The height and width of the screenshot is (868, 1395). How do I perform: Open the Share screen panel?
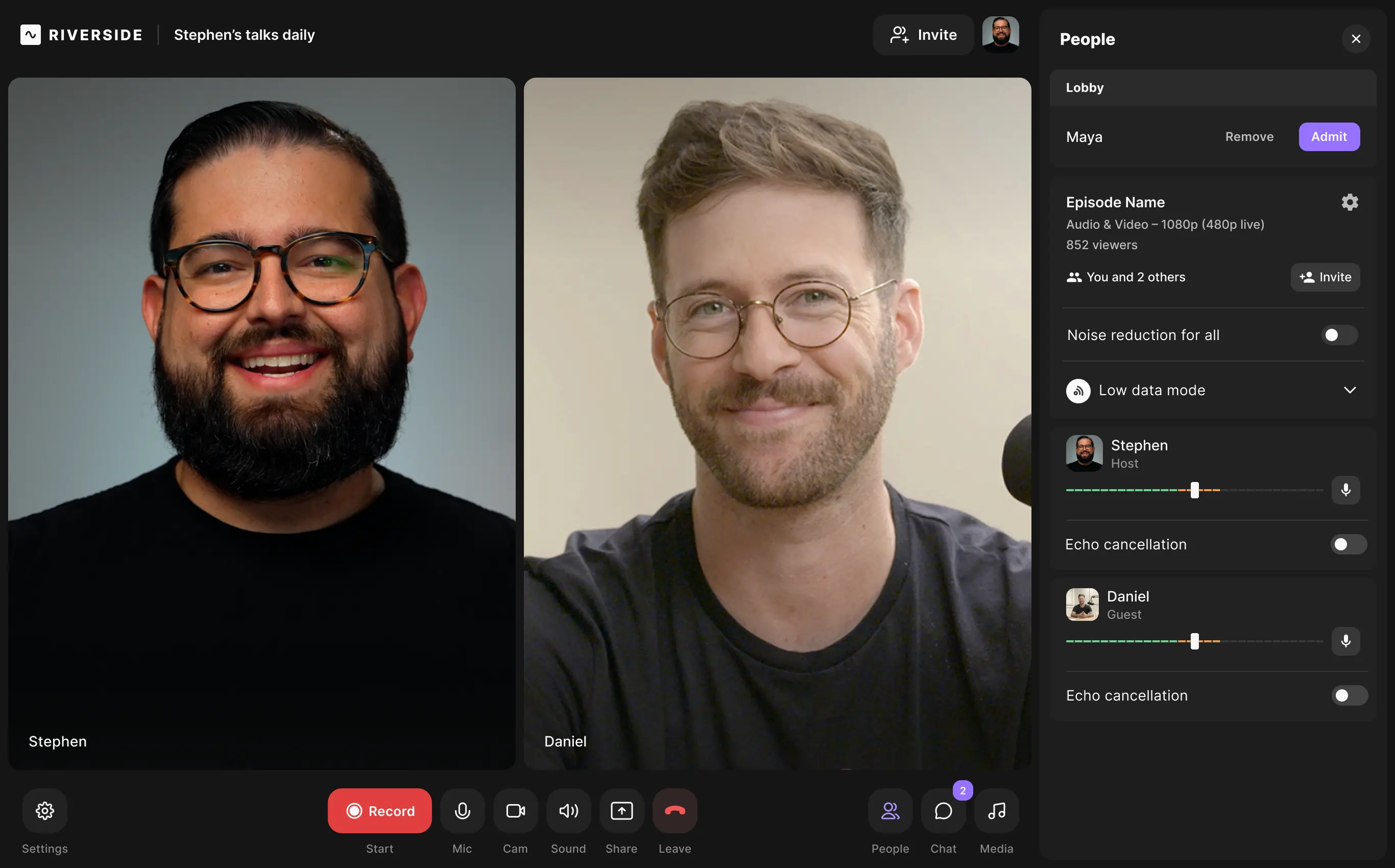tap(621, 810)
